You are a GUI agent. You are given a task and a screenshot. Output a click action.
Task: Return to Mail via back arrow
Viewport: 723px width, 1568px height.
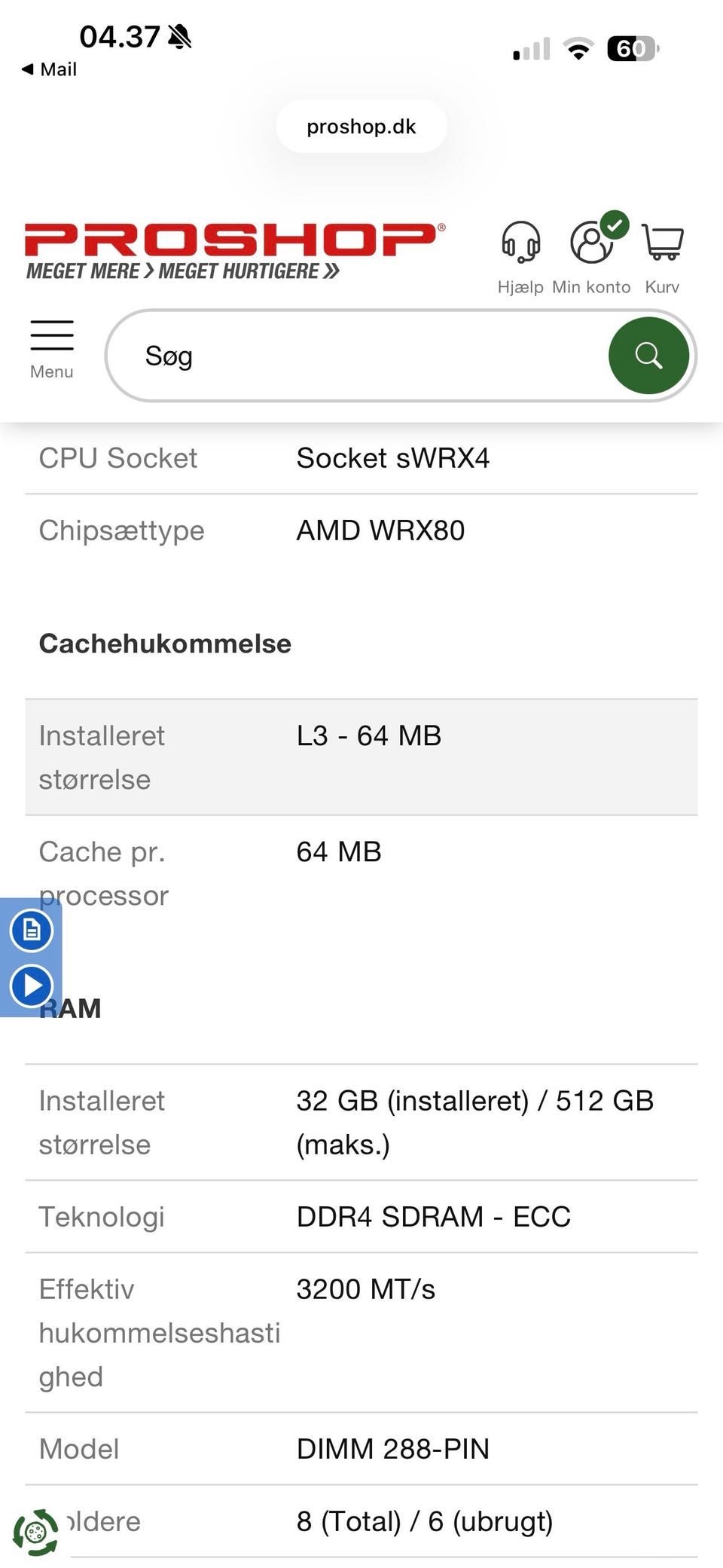click(49, 69)
